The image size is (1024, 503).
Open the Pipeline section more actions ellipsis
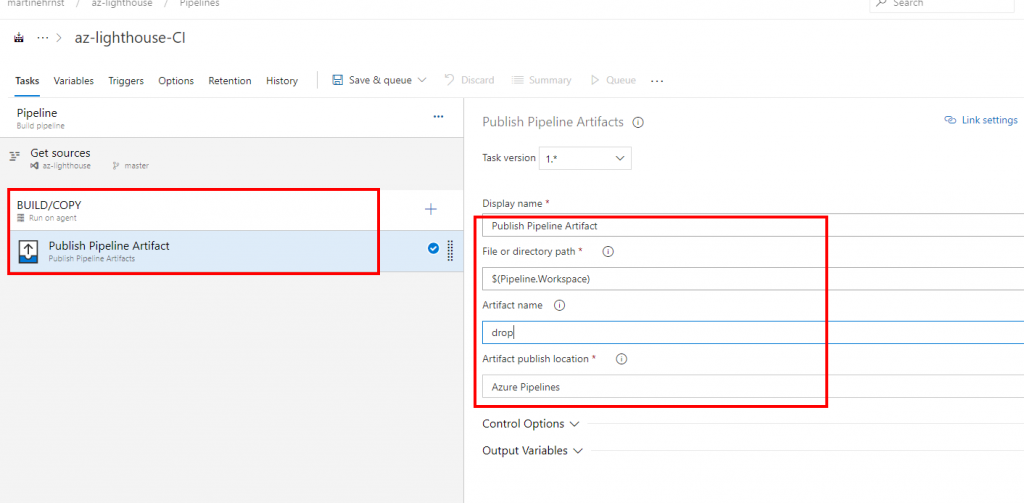(x=438, y=117)
